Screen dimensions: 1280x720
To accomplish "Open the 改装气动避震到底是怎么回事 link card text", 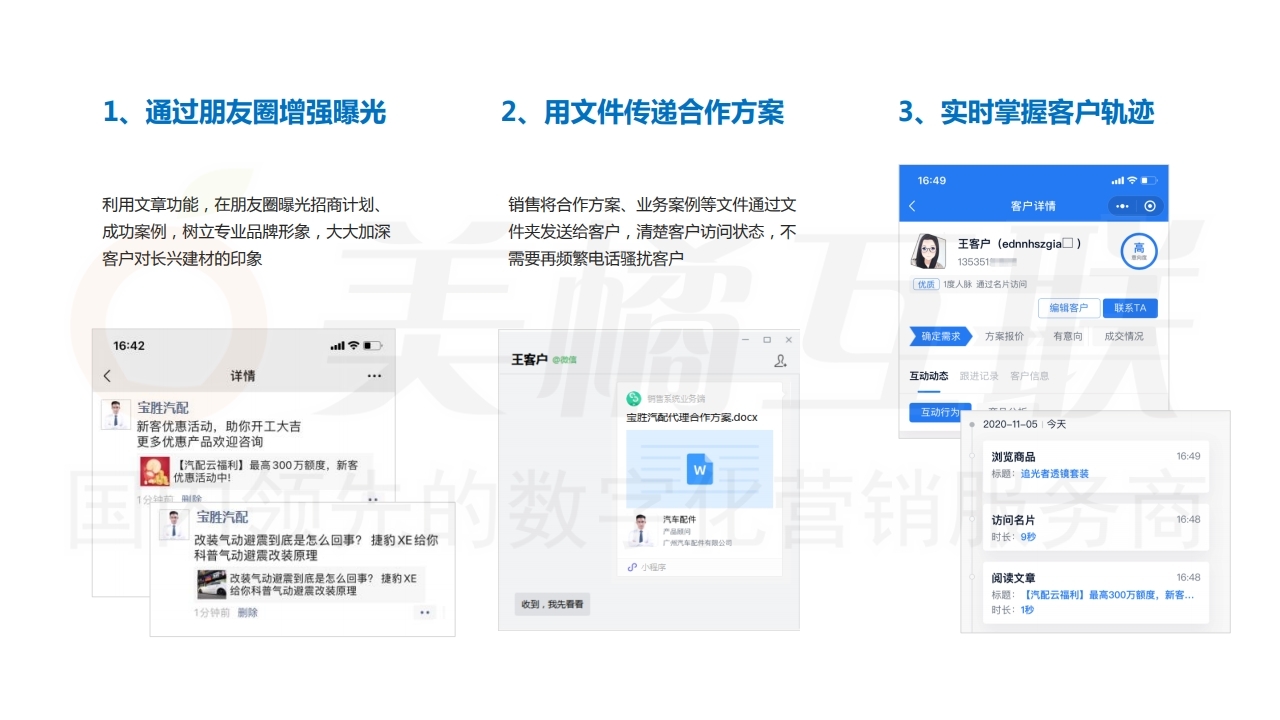I will (x=323, y=584).
